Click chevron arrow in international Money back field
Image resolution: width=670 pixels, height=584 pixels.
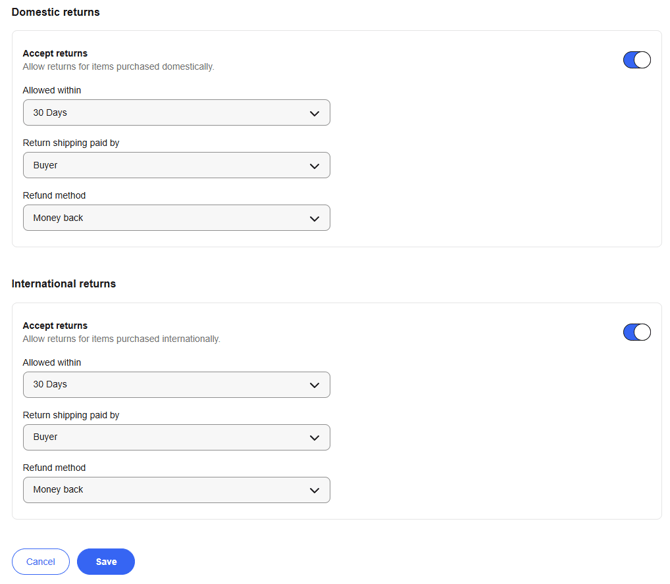coord(314,490)
